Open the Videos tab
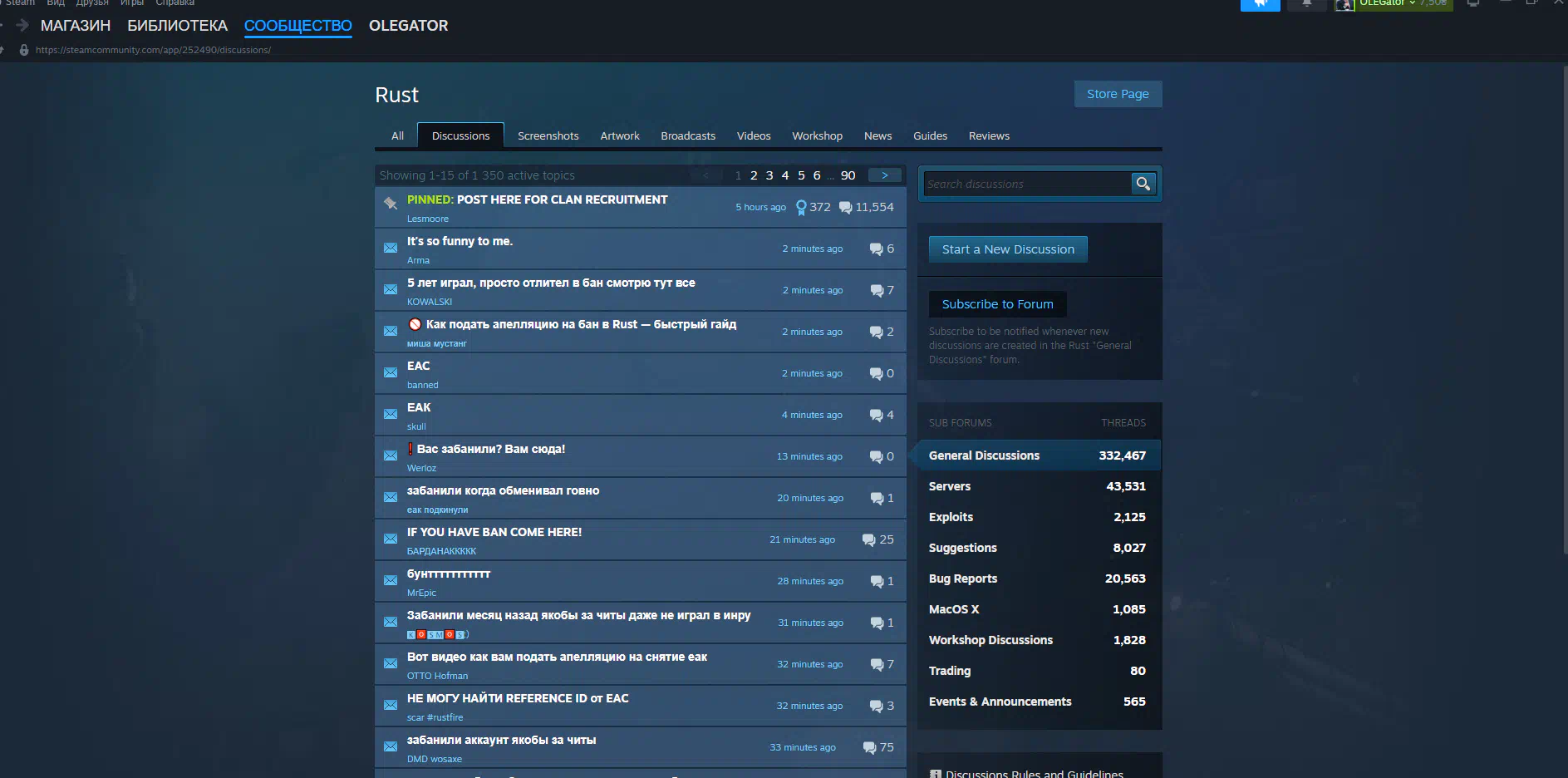The height and width of the screenshot is (778, 1568). coord(754,135)
